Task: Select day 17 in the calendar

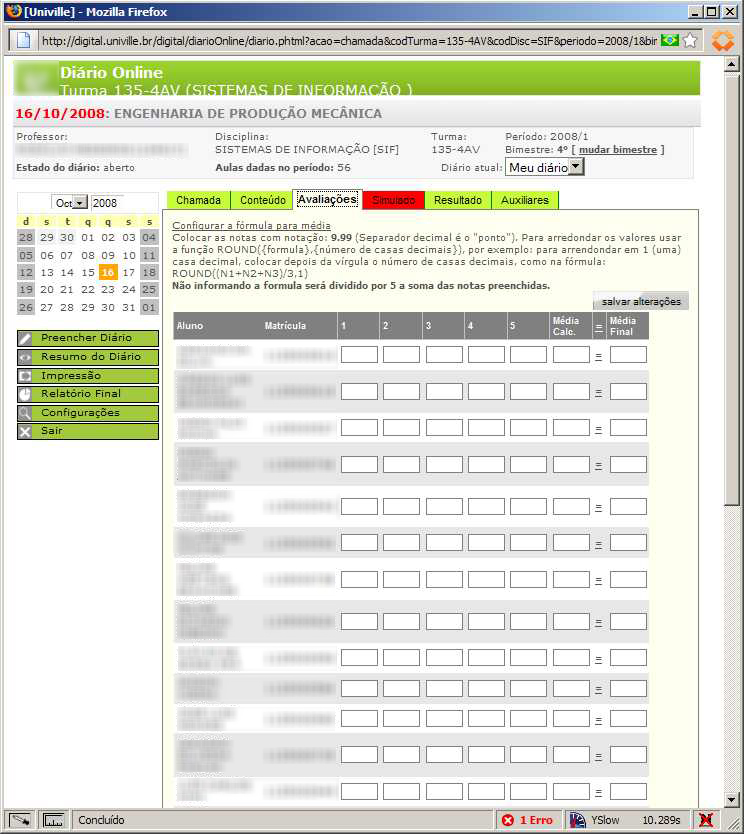Action: point(128,272)
